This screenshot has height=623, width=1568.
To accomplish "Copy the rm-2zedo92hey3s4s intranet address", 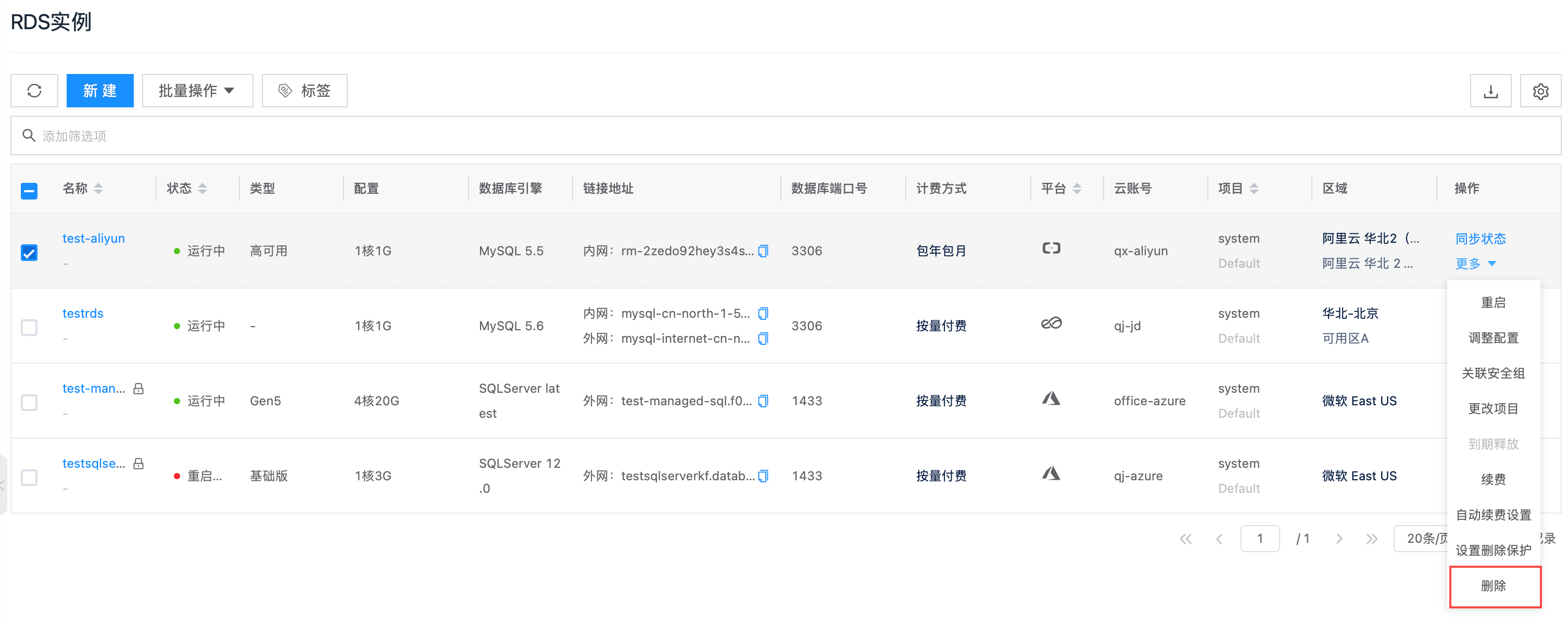I will 763,251.
